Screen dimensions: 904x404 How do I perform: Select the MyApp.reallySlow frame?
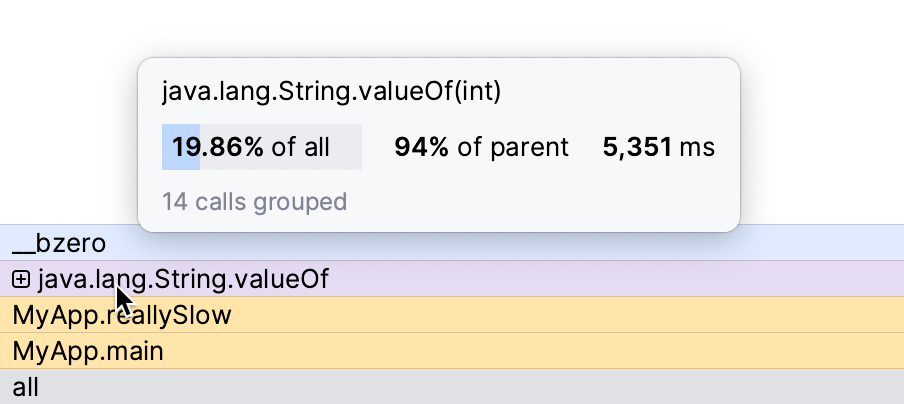point(122,316)
